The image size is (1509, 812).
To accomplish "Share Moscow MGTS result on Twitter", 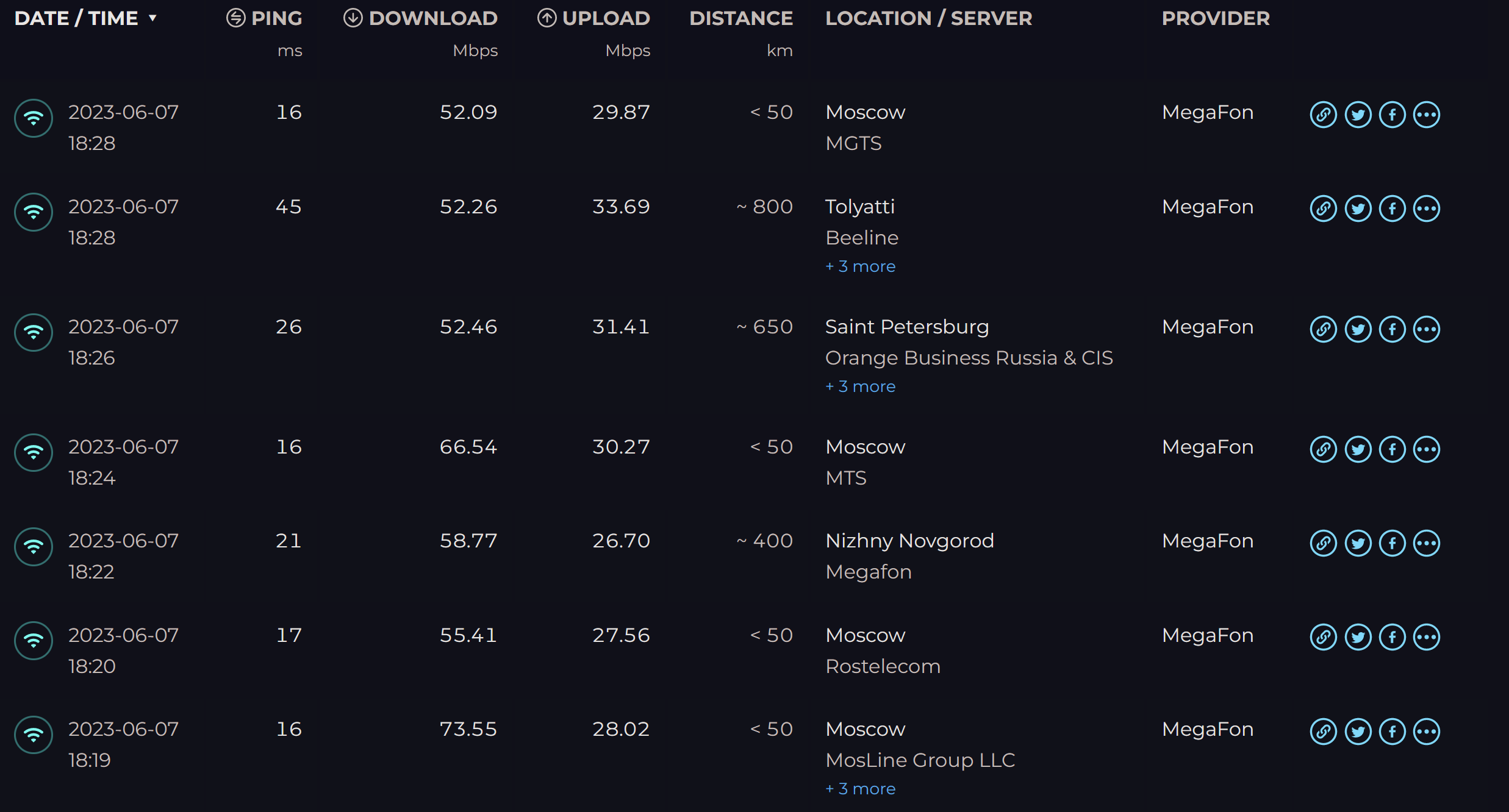I will point(1358,115).
